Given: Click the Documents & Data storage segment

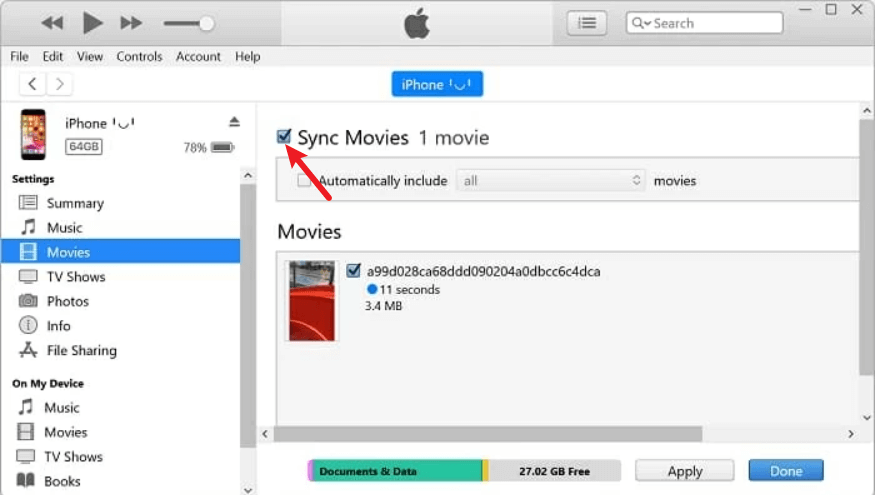Looking at the screenshot, I should [x=398, y=470].
